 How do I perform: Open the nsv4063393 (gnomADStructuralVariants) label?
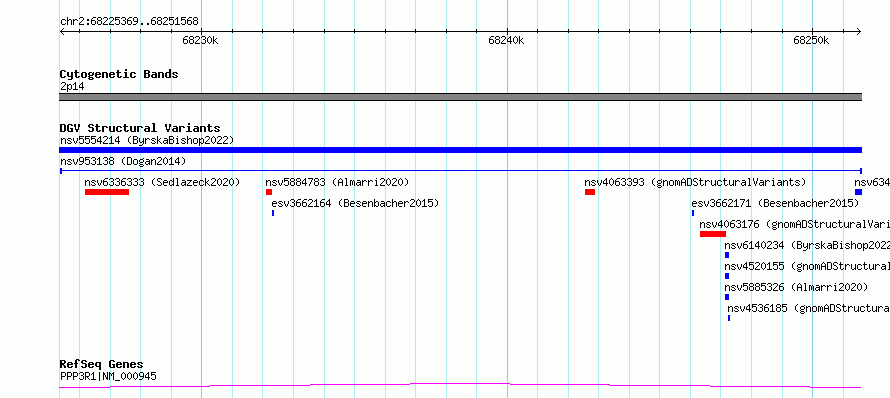(695, 182)
